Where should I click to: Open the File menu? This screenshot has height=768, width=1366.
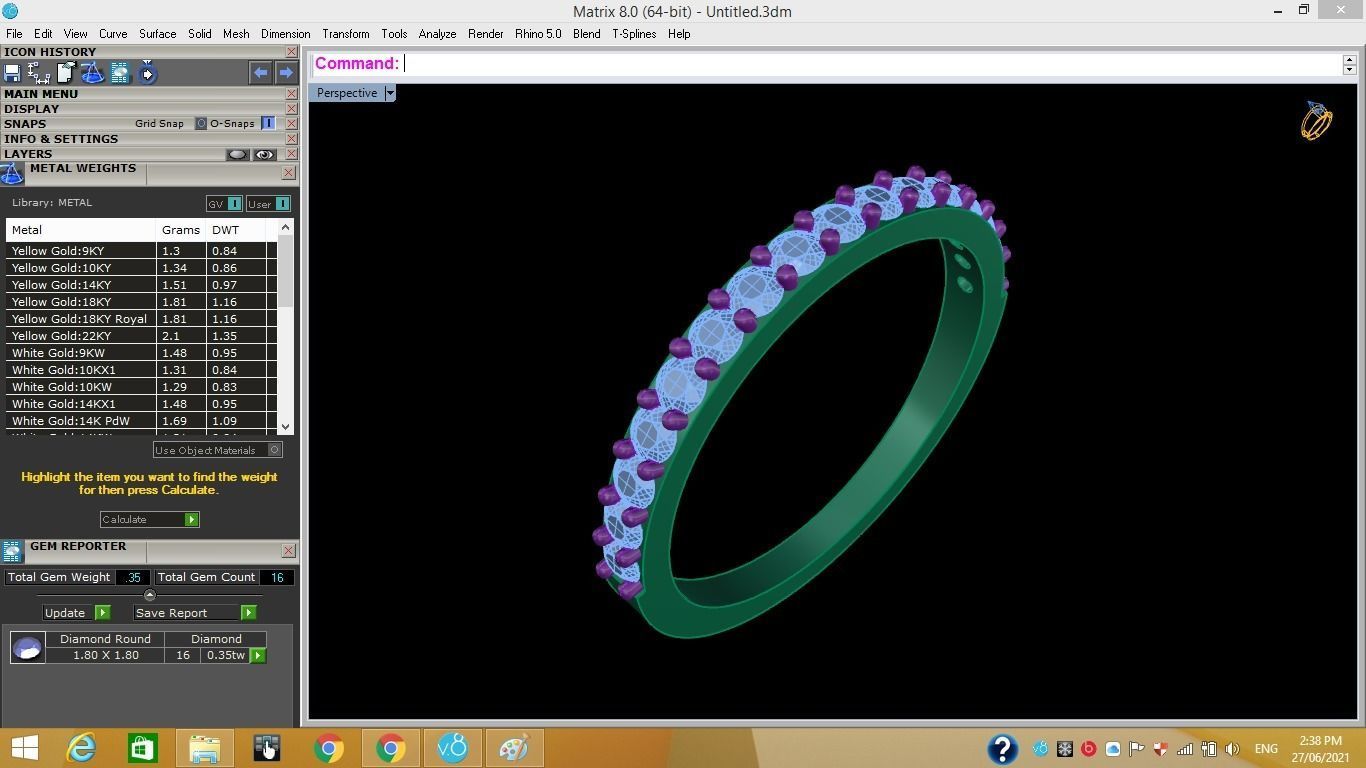click(x=14, y=34)
